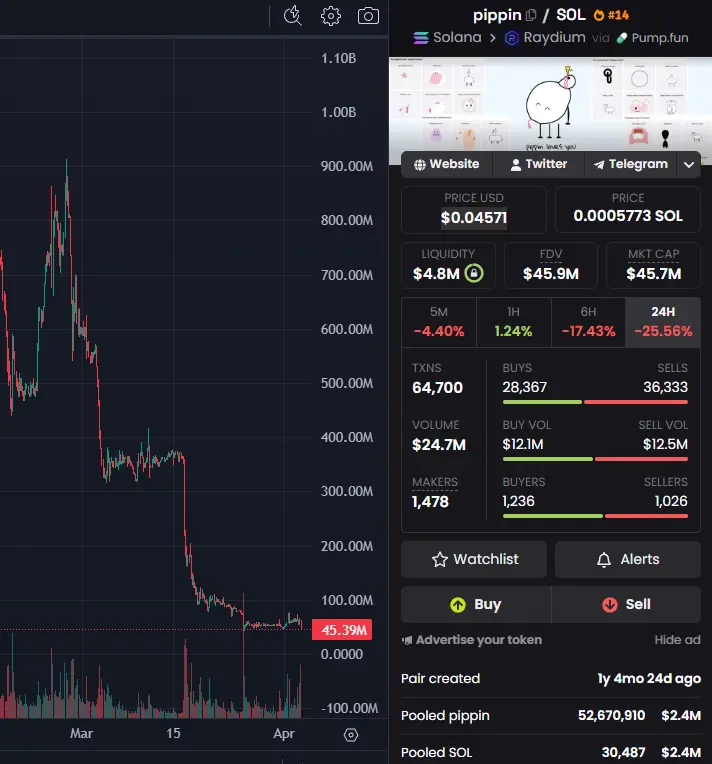Image resolution: width=712 pixels, height=764 pixels.
Task: Click the Watchlist star icon
Action: [x=440, y=559]
